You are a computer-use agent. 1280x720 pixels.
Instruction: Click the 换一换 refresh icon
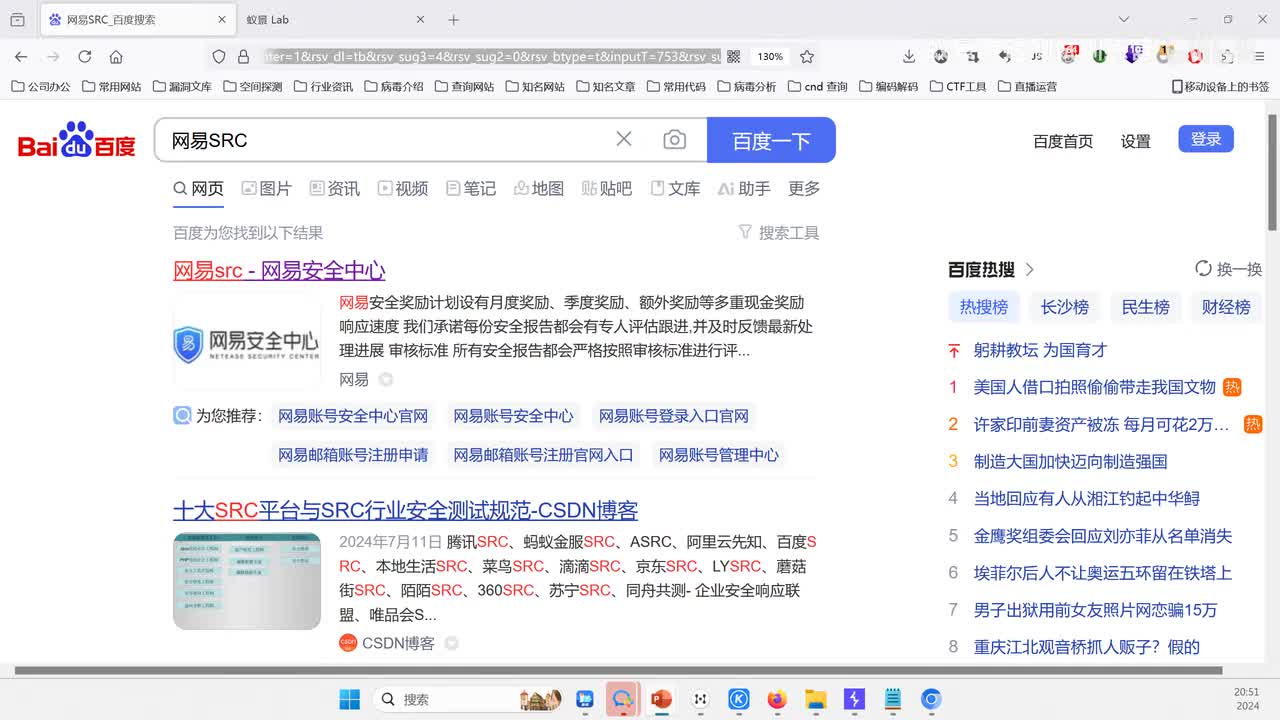pyautogui.click(x=1203, y=269)
